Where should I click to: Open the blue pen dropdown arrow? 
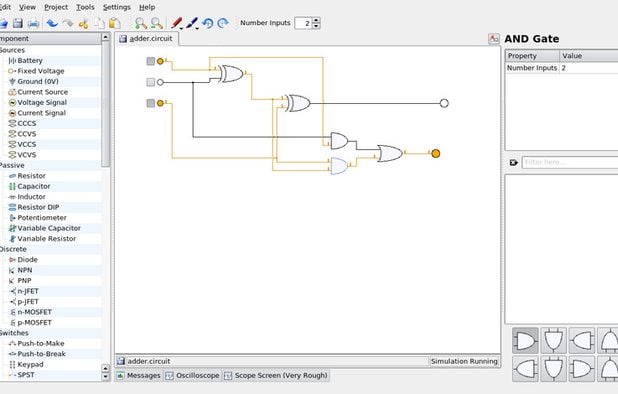click(x=197, y=28)
